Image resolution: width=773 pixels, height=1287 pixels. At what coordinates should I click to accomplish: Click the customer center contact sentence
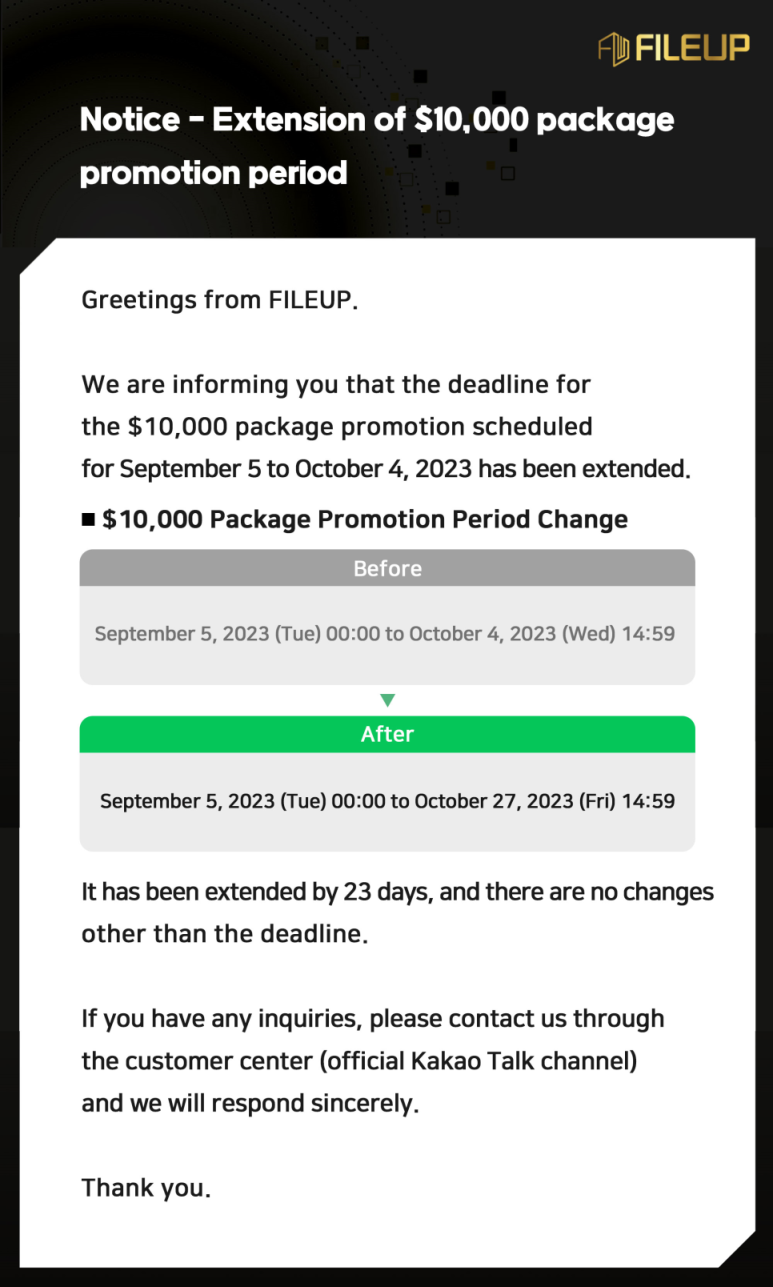373,1062
